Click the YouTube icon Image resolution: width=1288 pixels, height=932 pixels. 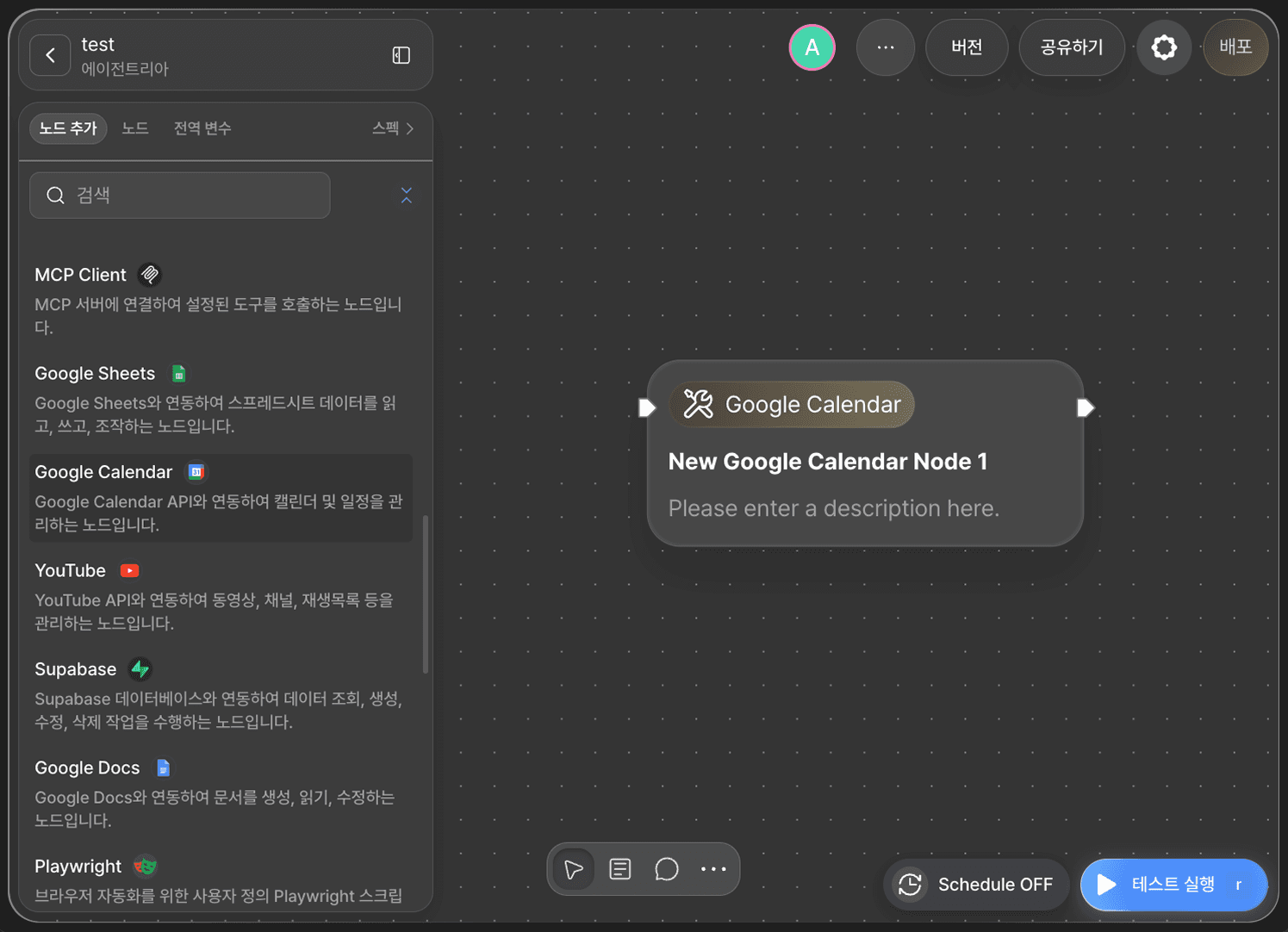(x=130, y=571)
